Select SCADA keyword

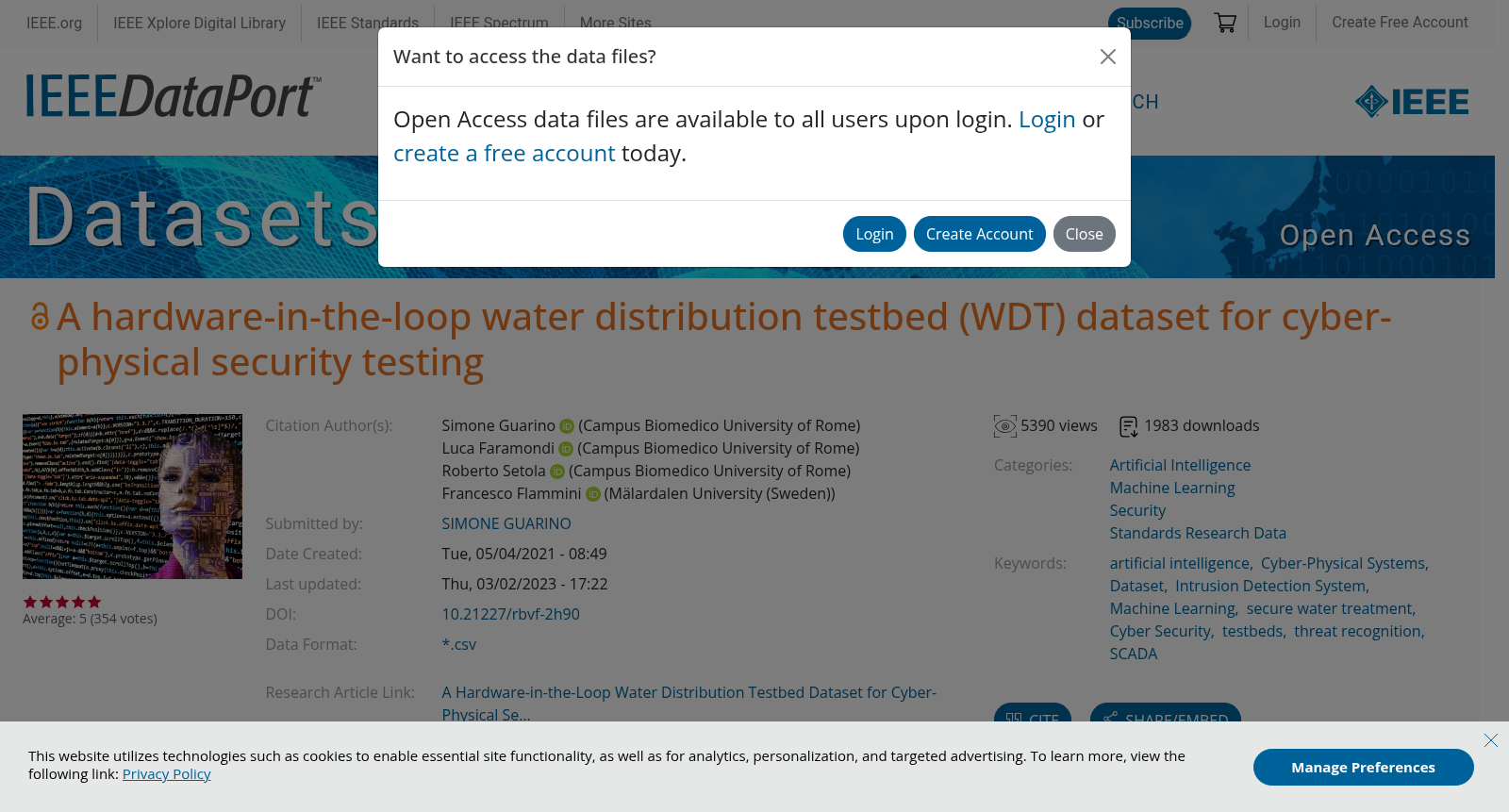click(x=1133, y=654)
